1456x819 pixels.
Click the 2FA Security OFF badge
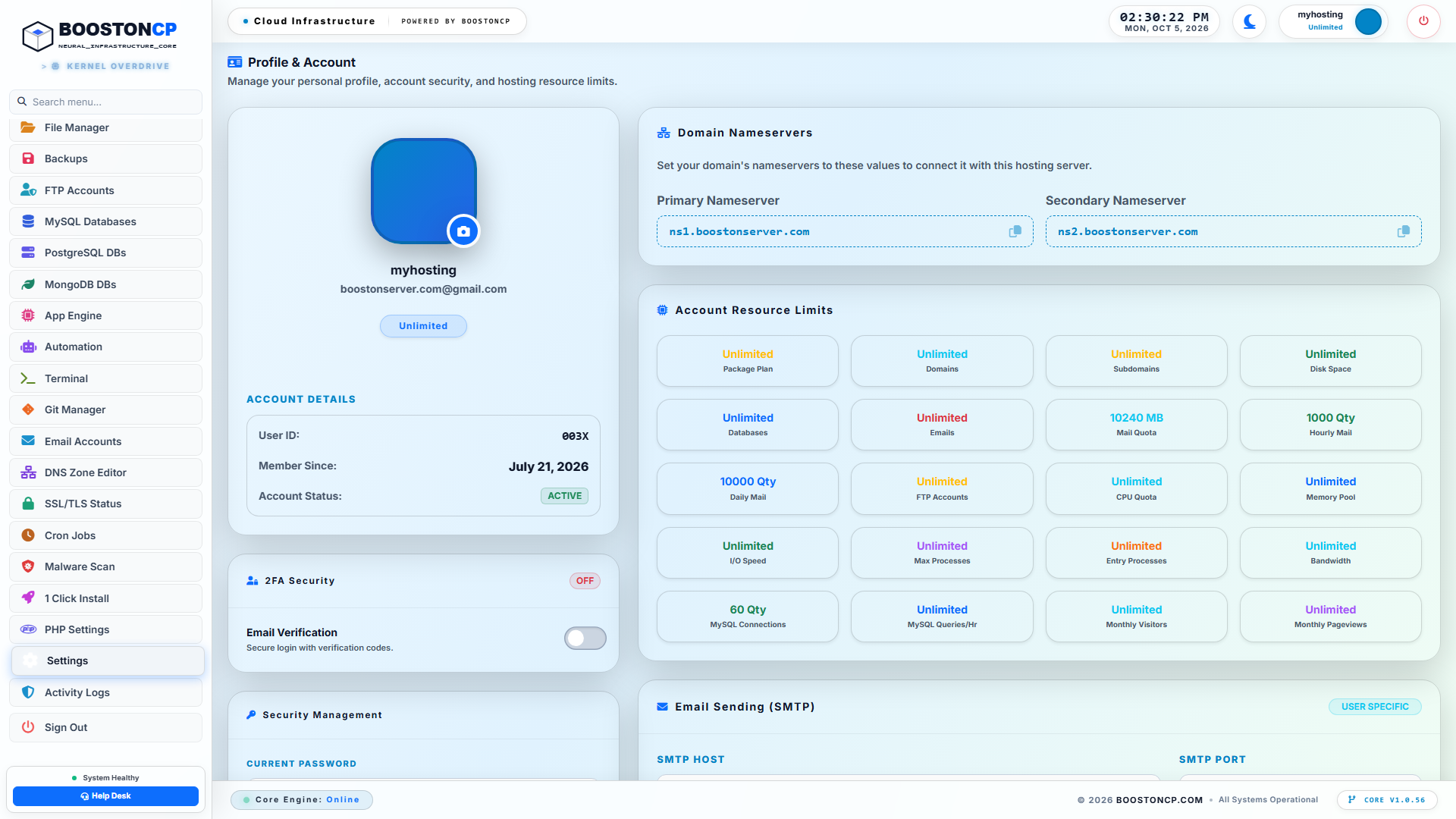click(585, 581)
